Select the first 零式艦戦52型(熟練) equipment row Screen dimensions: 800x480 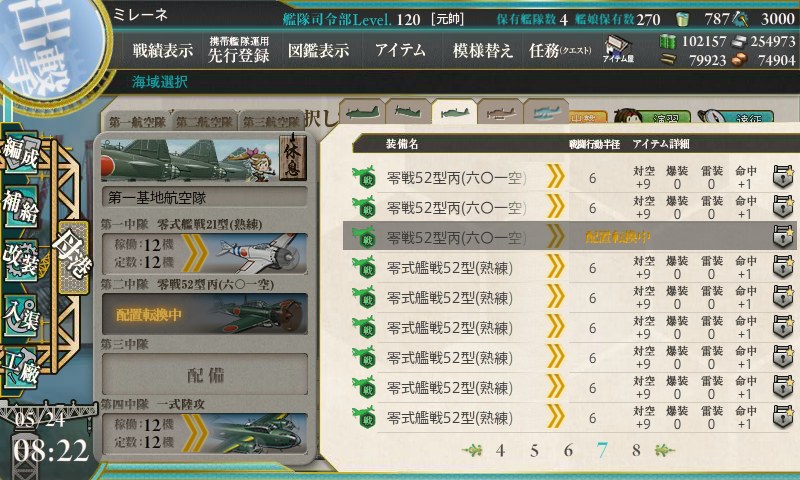tap(569, 267)
